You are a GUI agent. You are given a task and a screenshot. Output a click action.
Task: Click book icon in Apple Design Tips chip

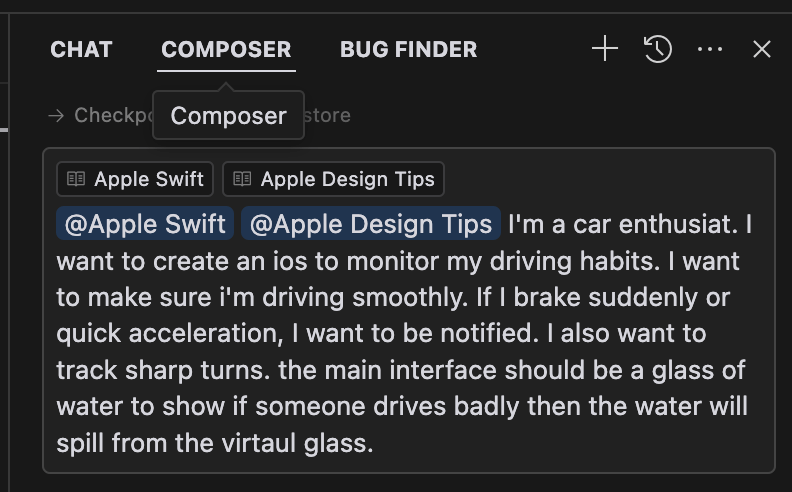coord(242,179)
